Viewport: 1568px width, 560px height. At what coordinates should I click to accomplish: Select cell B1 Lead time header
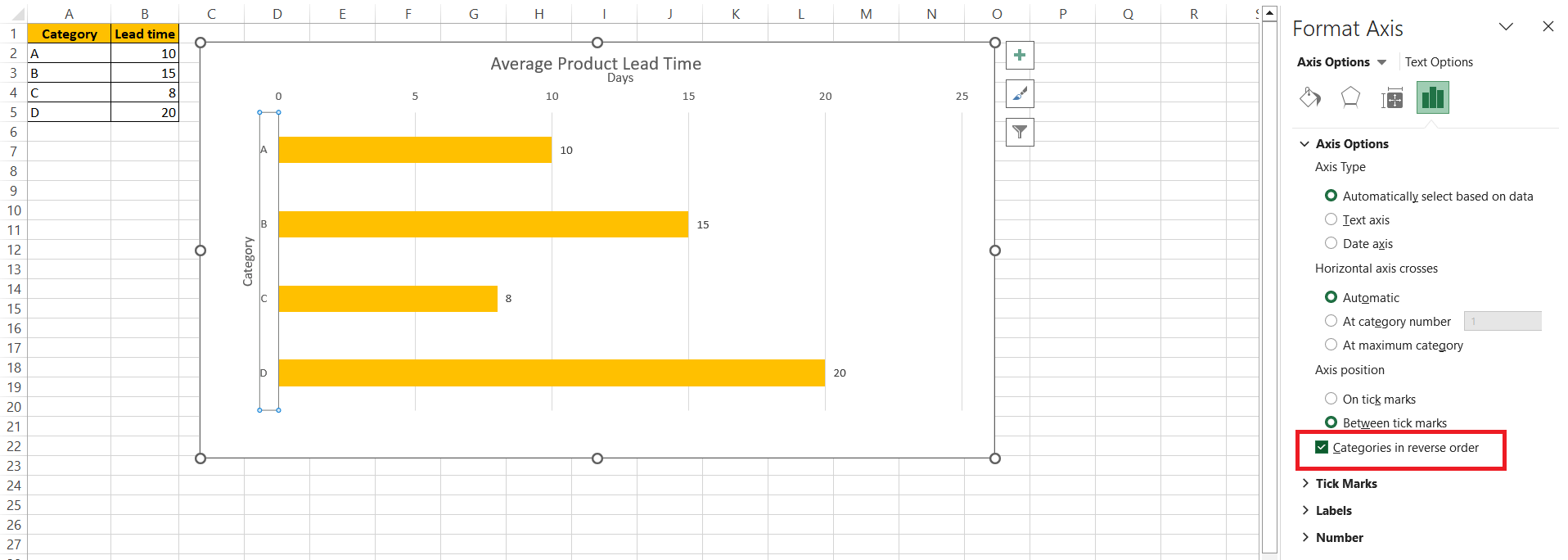point(145,34)
